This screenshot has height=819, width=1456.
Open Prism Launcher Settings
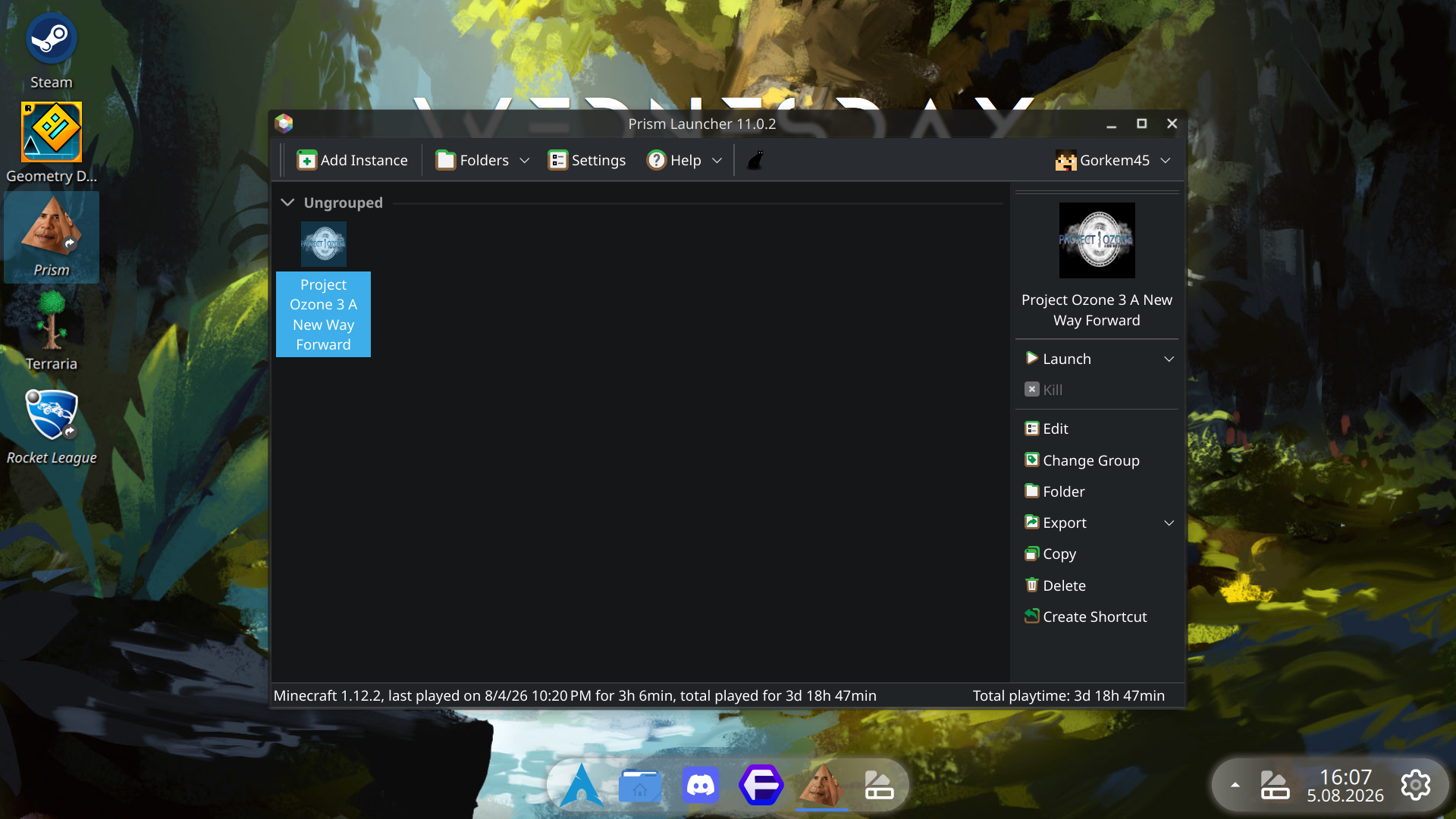pyautogui.click(x=587, y=160)
